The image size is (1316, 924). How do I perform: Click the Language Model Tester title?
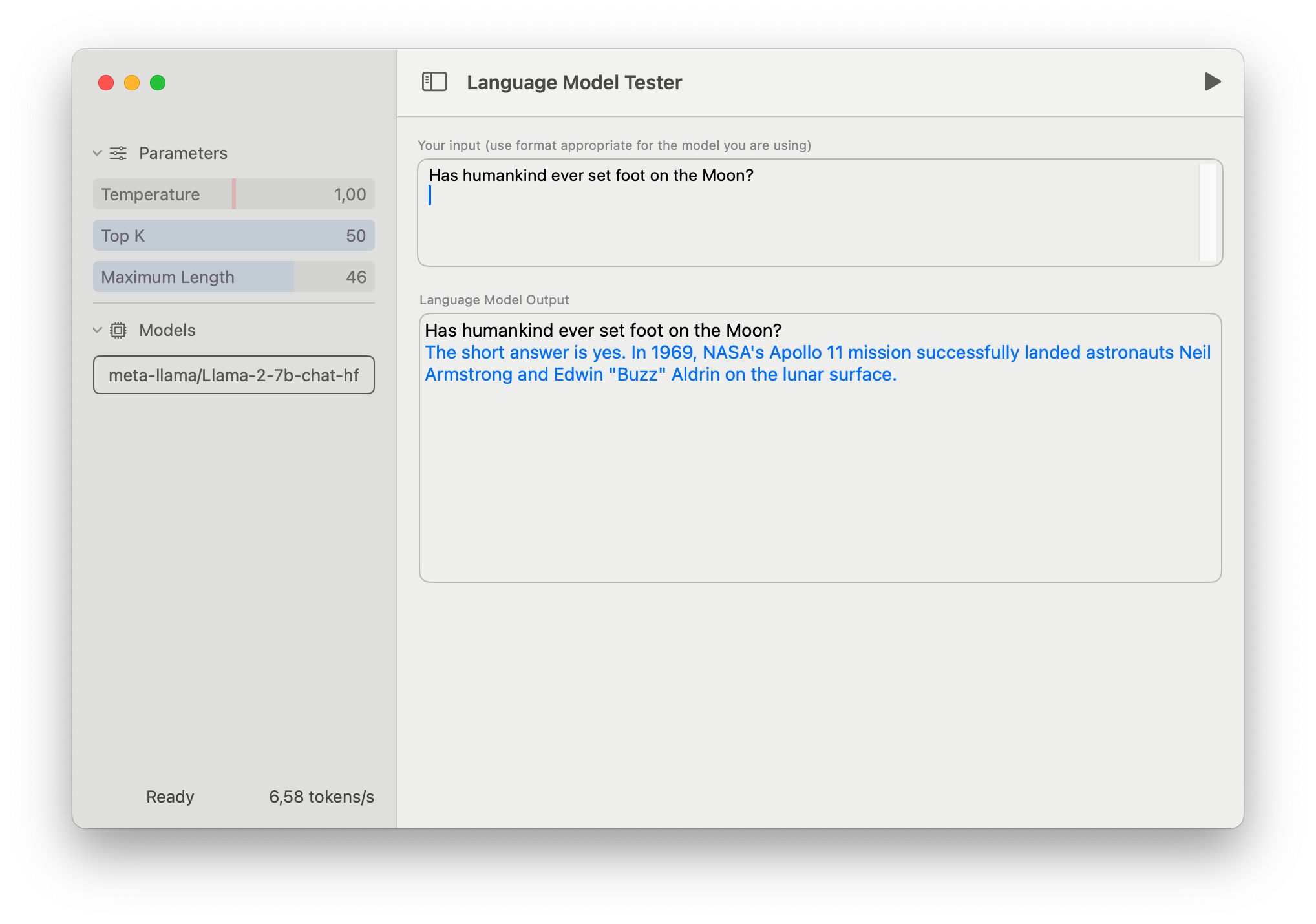574,82
